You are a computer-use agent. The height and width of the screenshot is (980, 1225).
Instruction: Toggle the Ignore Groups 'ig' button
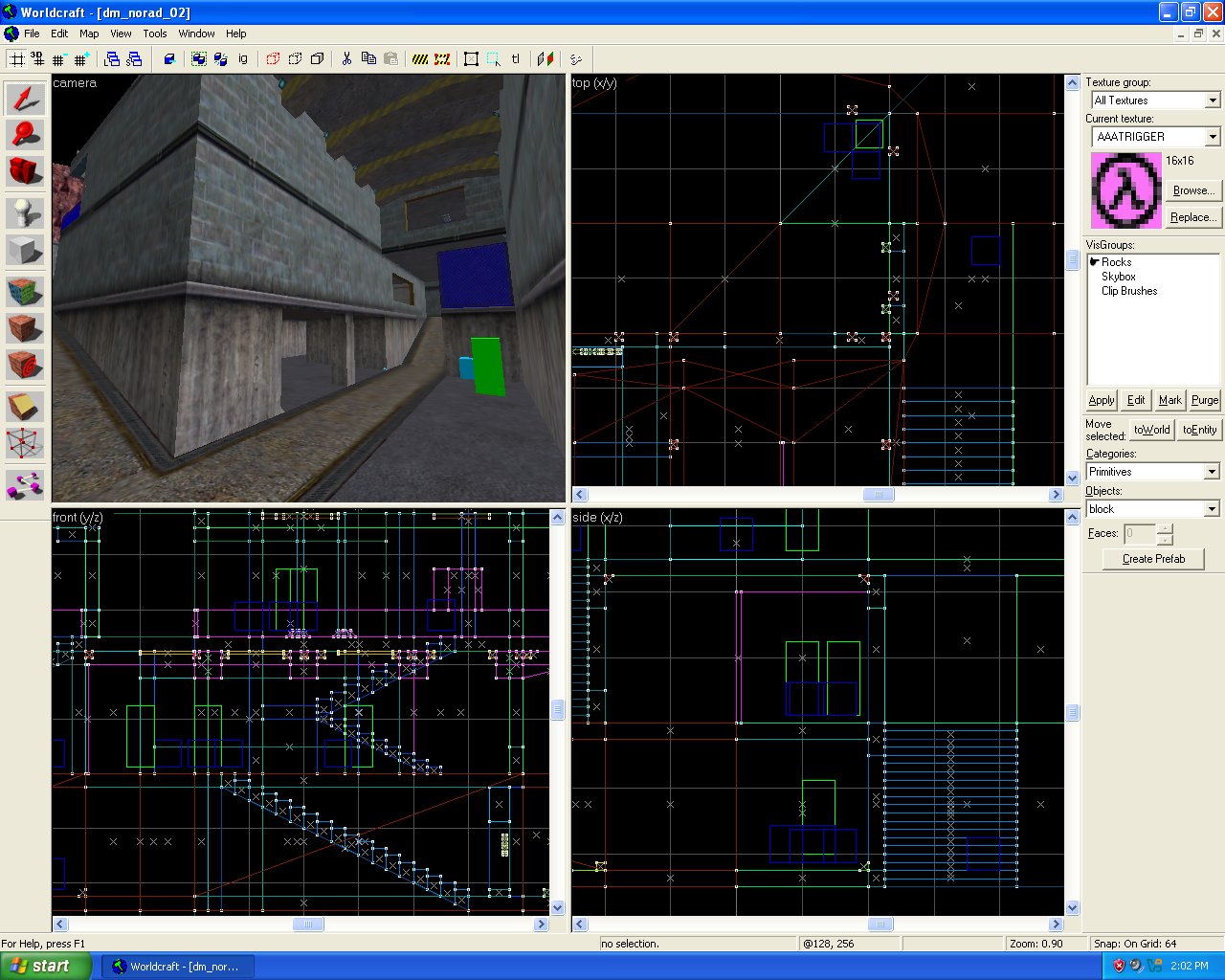pos(242,59)
